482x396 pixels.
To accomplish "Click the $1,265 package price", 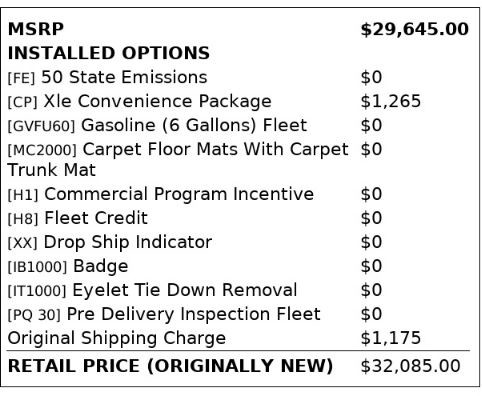I will pos(390,101).
